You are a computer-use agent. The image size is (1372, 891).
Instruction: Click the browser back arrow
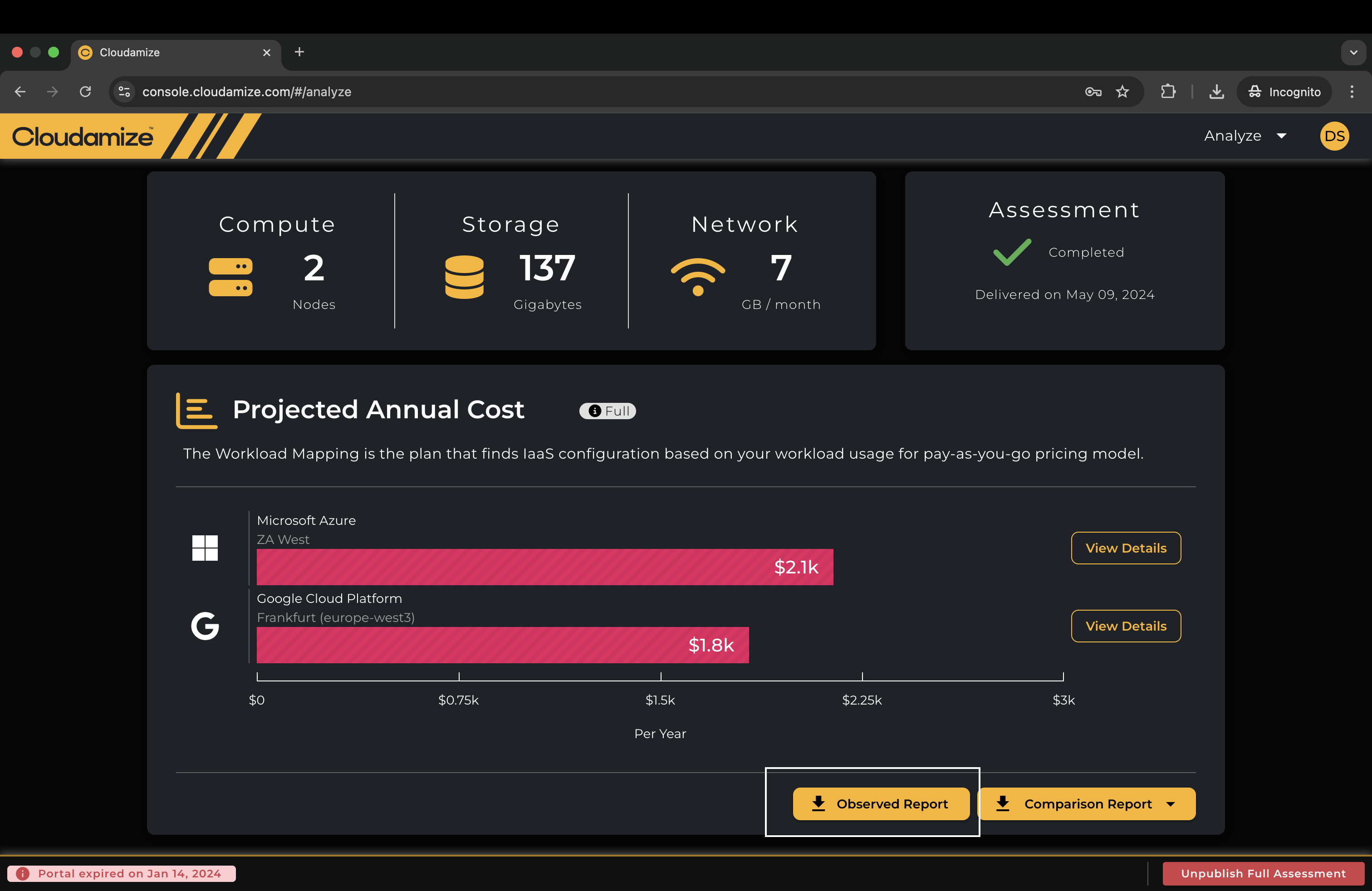coord(20,92)
